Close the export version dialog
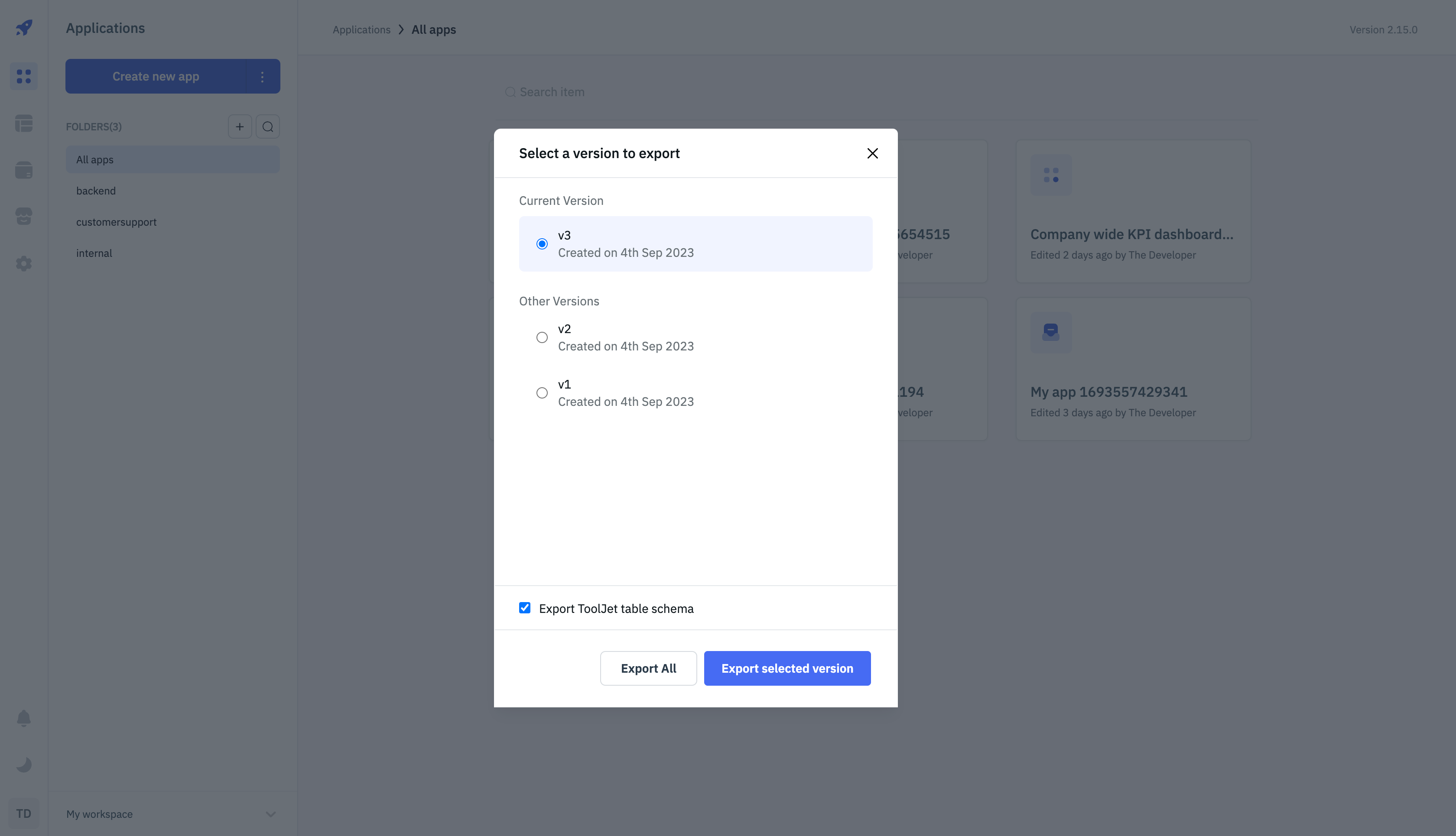This screenshot has height=836, width=1456. [872, 153]
